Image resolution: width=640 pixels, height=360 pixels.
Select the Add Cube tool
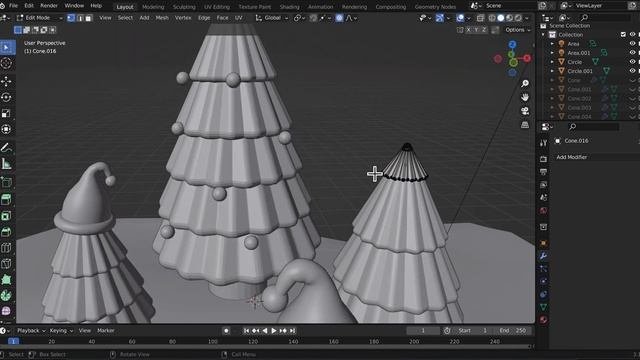pyautogui.click(x=6, y=182)
